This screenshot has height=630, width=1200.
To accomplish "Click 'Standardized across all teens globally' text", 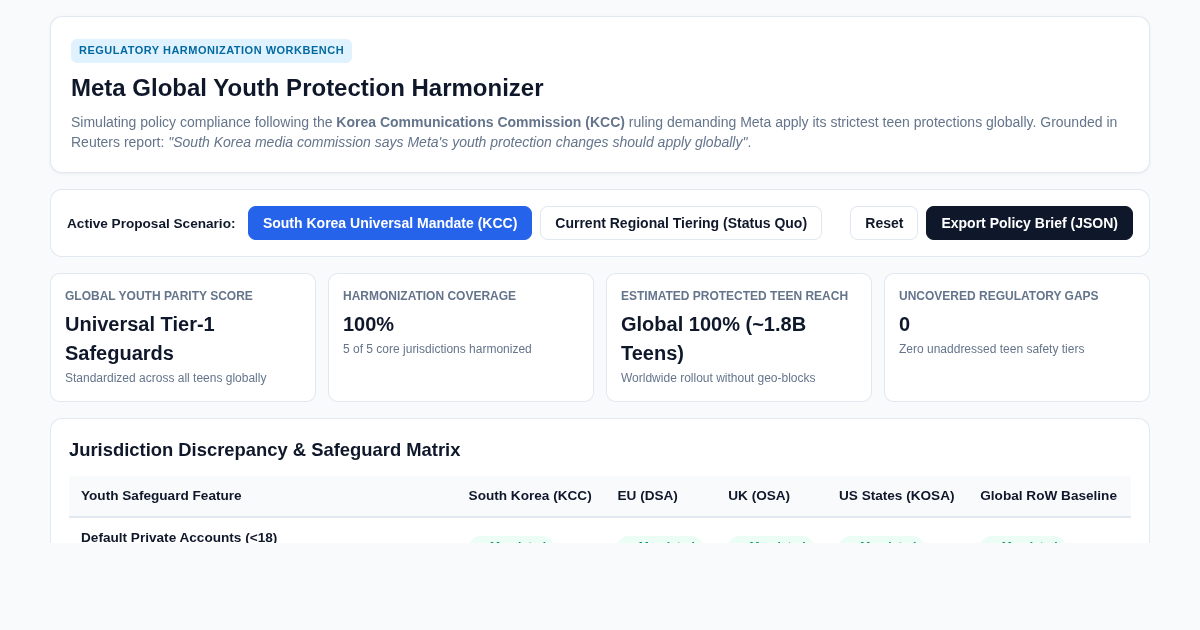I will [x=165, y=378].
